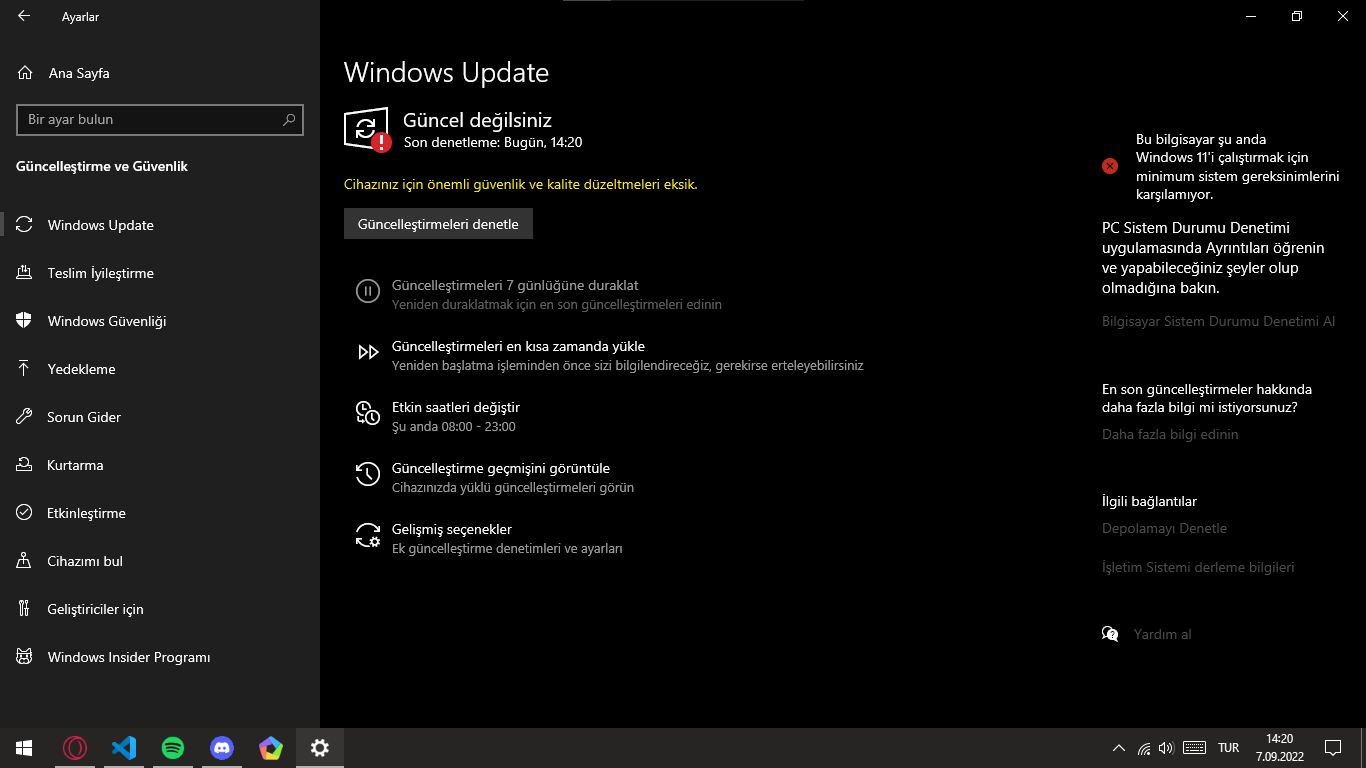Viewport: 1366px width, 768px height.
Task: Open Visual Studio Code from taskbar
Action: point(123,748)
